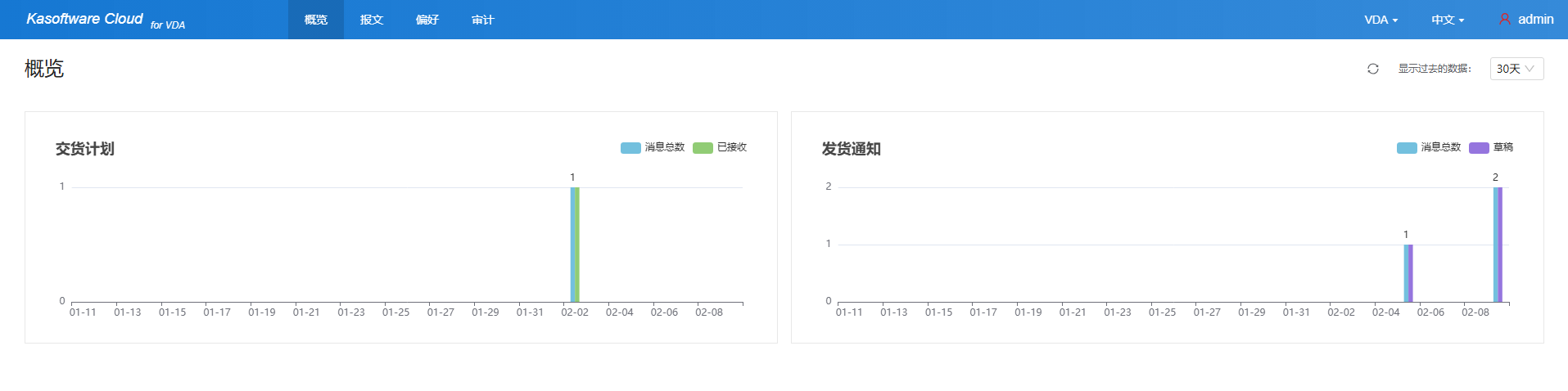Viewport: 1568px width, 391px height.
Task: Click the value-1 bar in 发货通知 chart
Action: point(1408,273)
